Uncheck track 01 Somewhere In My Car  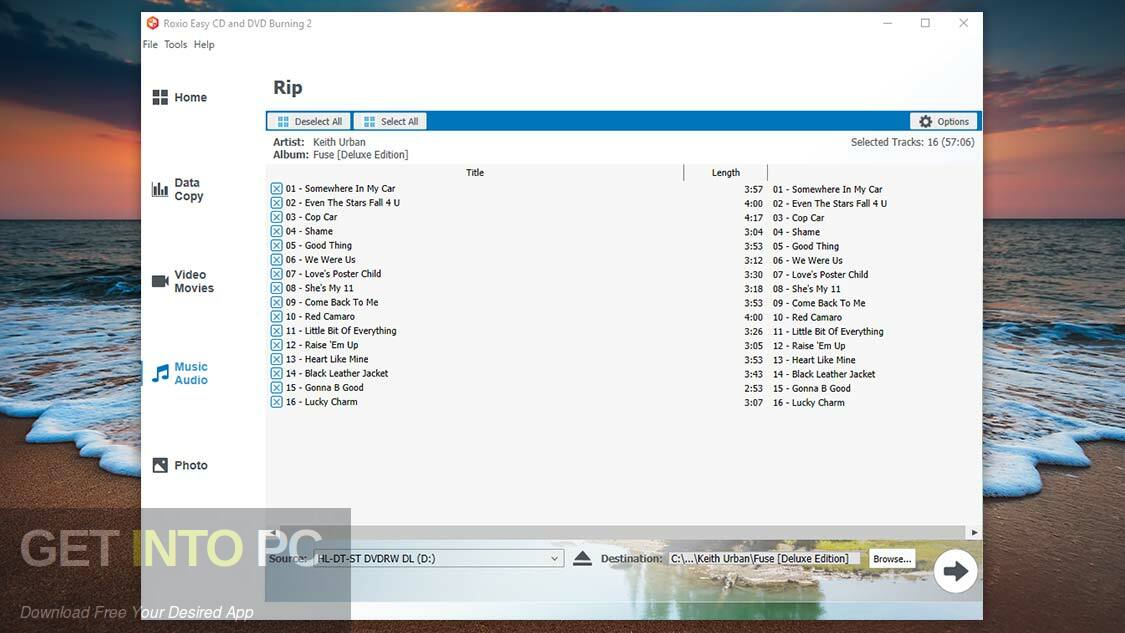coord(276,189)
